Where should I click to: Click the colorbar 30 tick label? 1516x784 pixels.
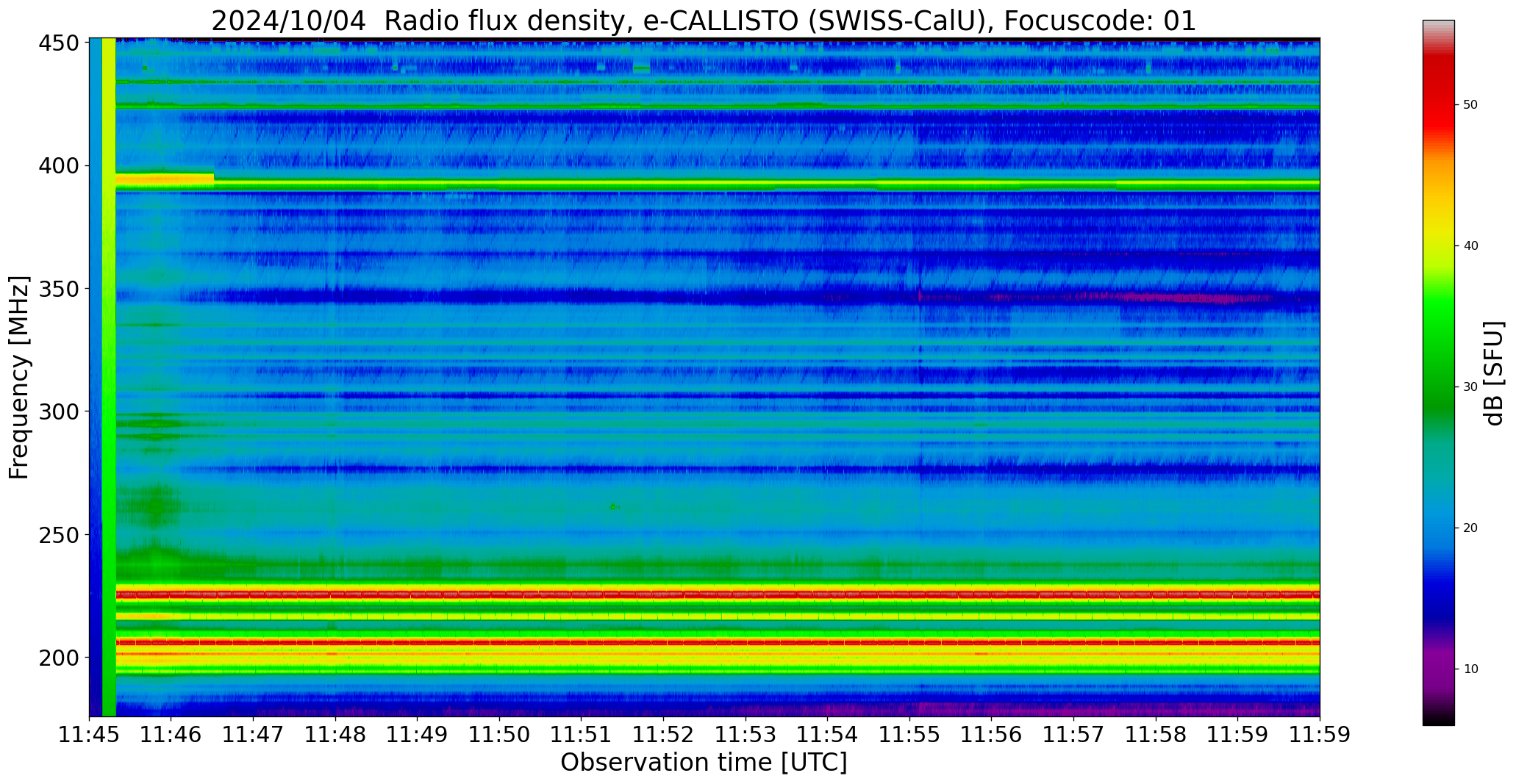tap(1470, 387)
